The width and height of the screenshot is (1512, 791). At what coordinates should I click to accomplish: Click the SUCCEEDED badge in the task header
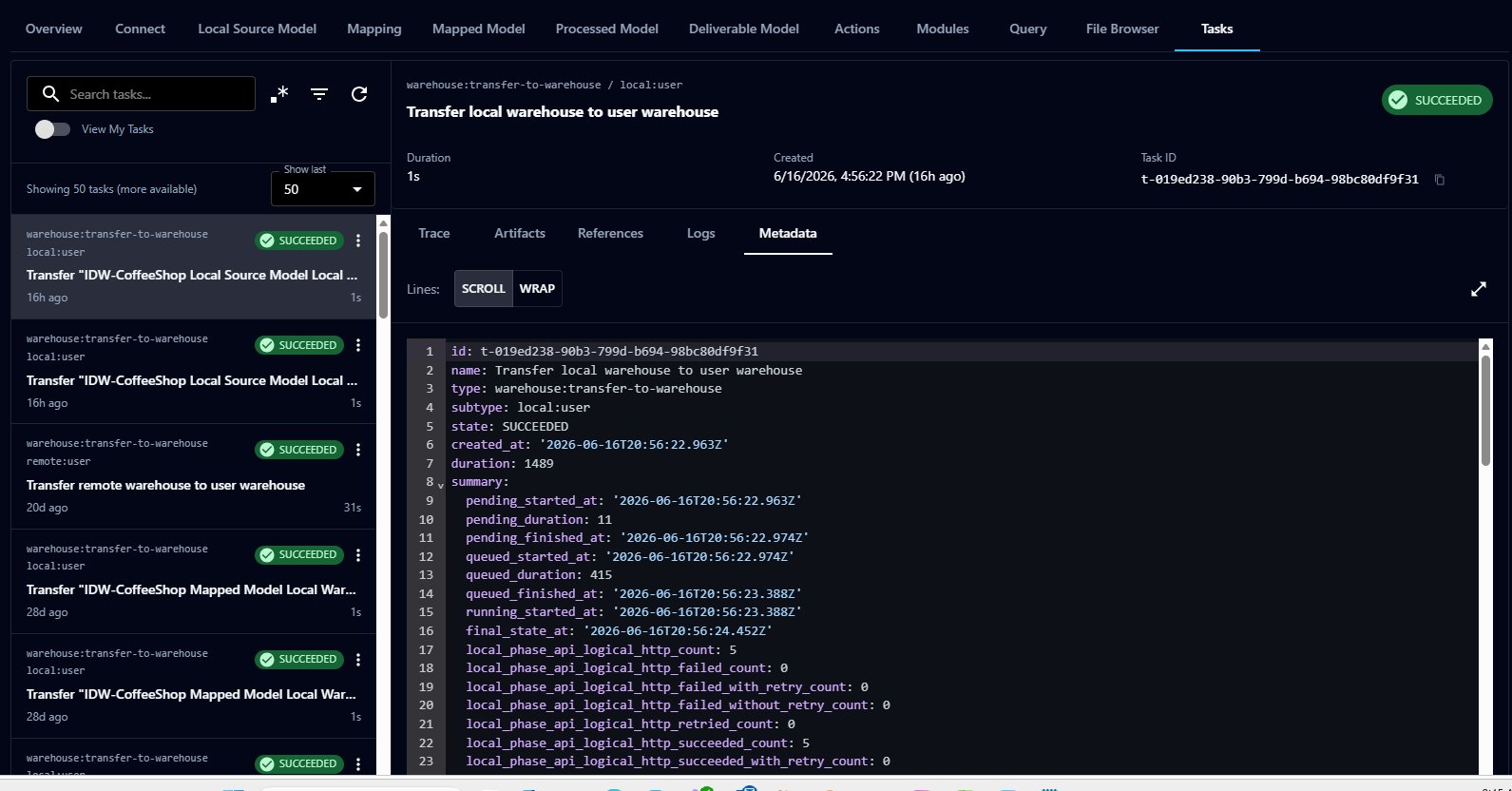(x=1437, y=100)
